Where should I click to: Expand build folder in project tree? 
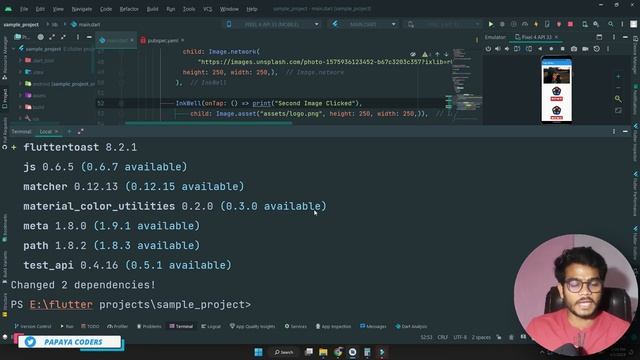[20, 107]
